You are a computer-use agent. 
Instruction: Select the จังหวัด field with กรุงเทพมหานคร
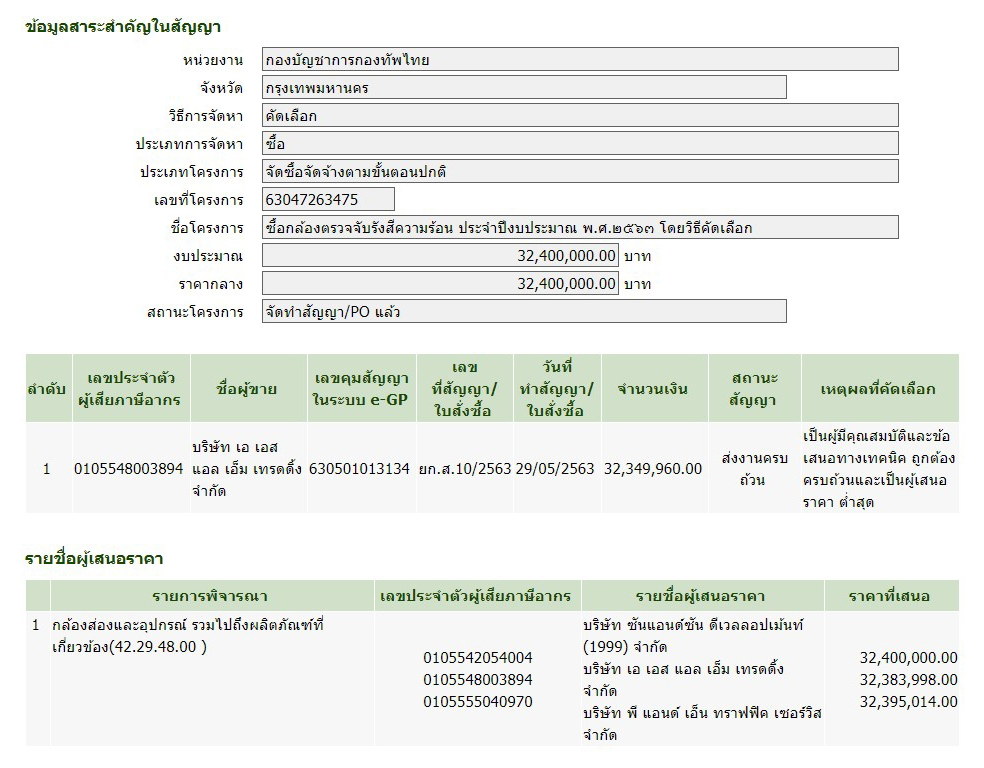click(524, 88)
